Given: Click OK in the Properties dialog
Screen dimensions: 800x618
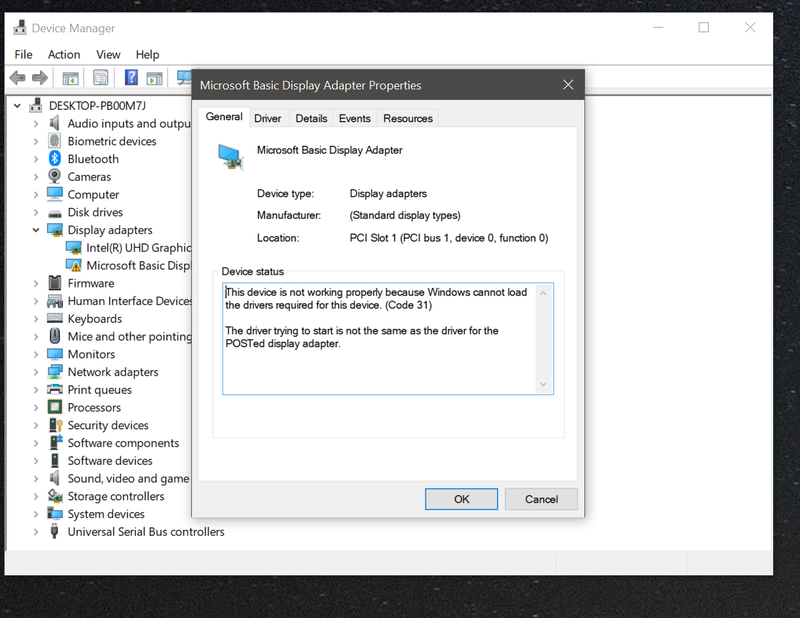Looking at the screenshot, I should tap(461, 499).
